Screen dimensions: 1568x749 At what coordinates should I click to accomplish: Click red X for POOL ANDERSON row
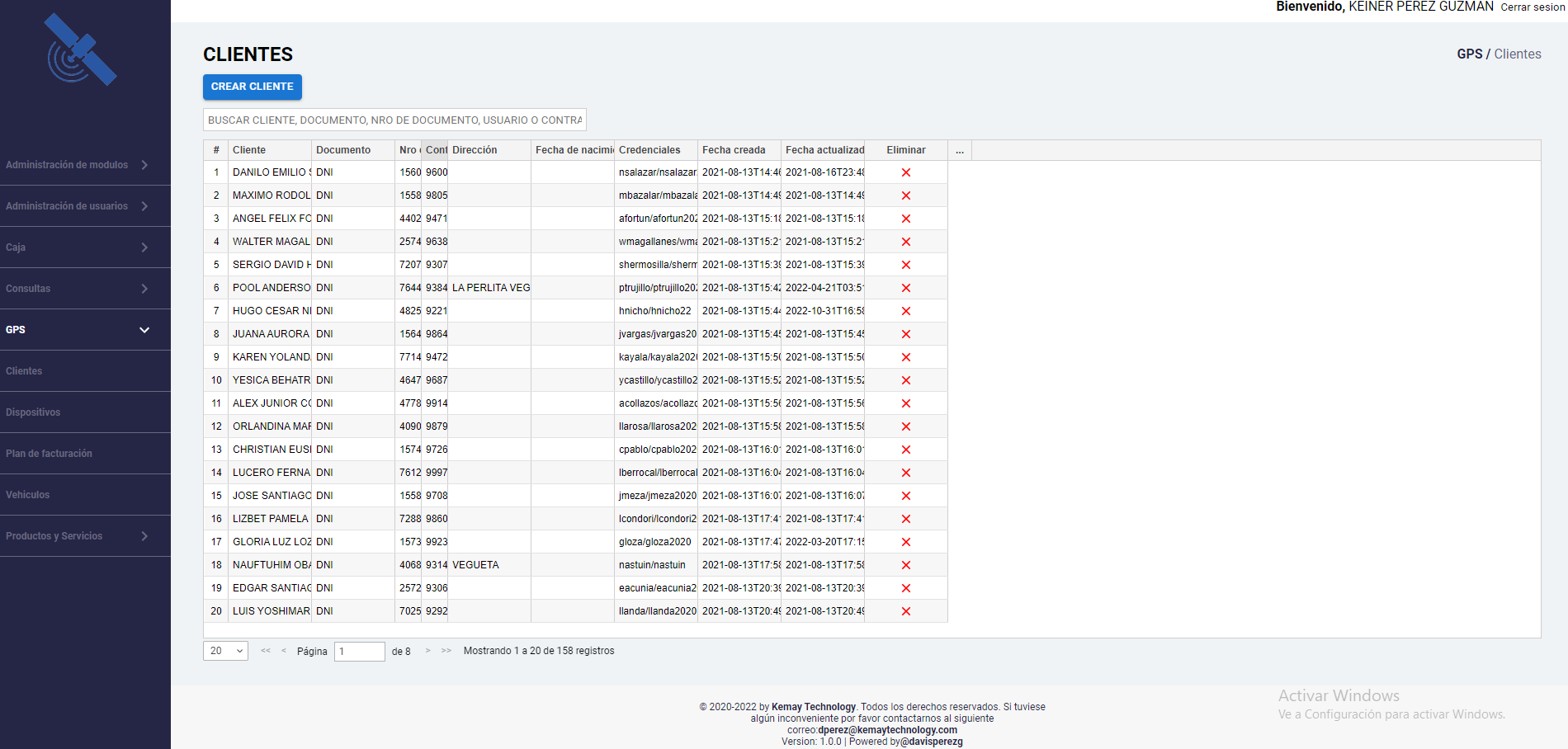tap(905, 288)
